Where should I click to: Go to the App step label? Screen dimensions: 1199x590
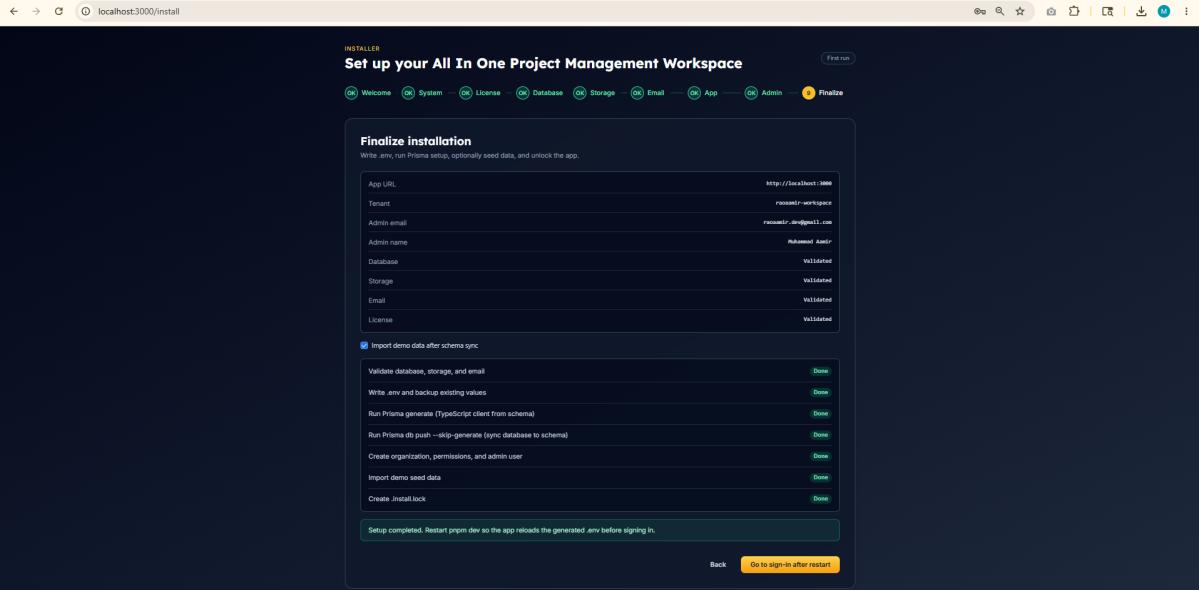[x=711, y=93]
